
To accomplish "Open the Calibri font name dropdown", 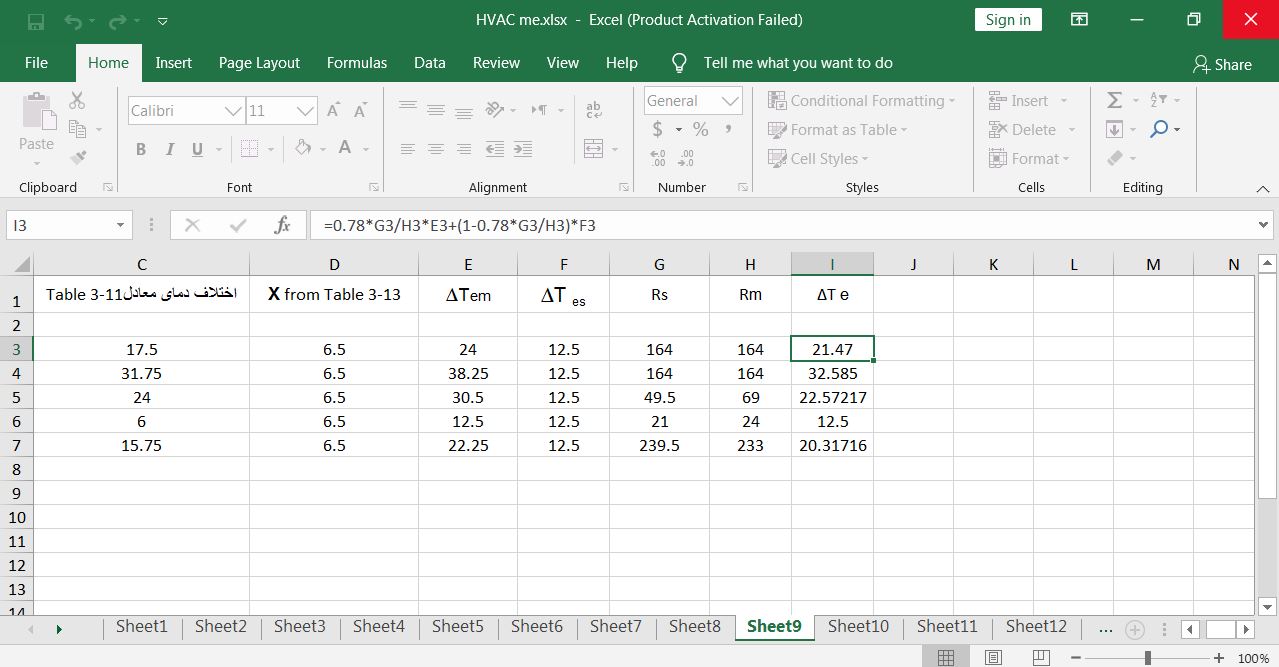I will [x=232, y=111].
